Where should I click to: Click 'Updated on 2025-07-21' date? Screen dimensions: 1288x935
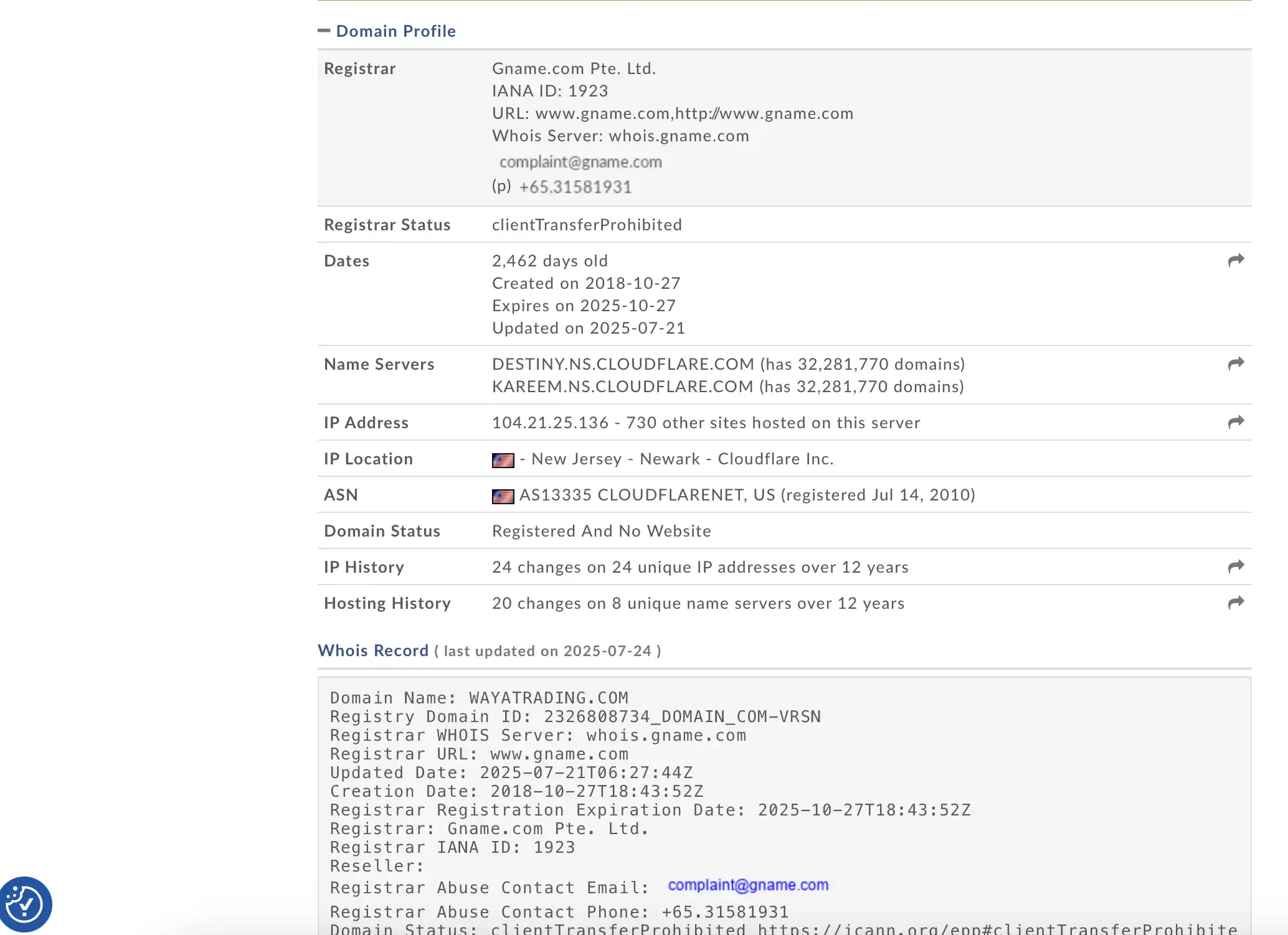click(x=589, y=328)
